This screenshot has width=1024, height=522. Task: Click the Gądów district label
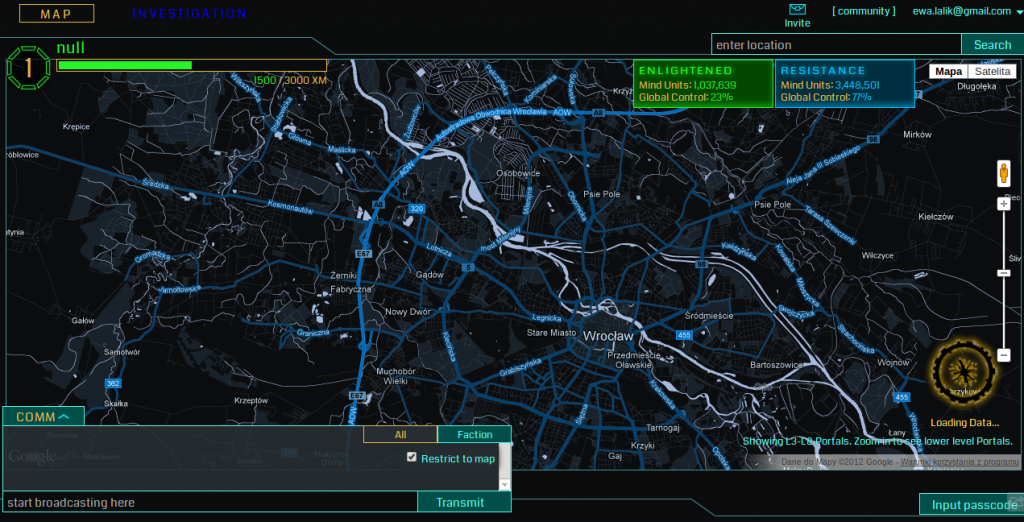[430, 275]
